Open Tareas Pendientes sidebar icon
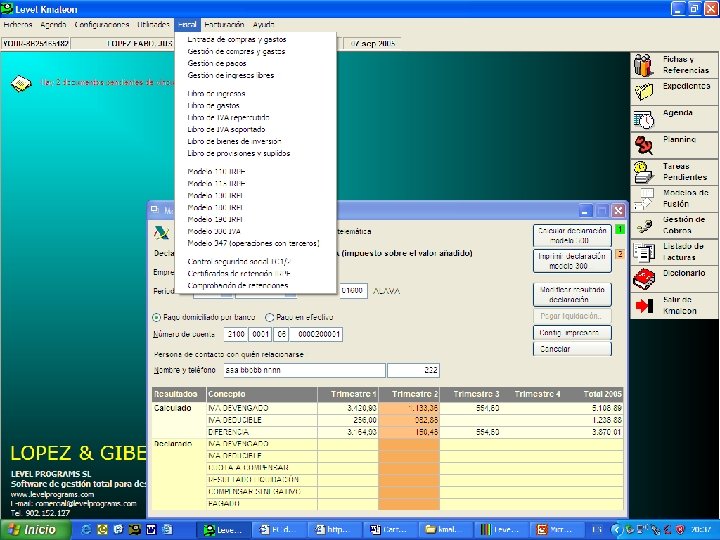Viewport: 720px width, 540px height. (643, 172)
